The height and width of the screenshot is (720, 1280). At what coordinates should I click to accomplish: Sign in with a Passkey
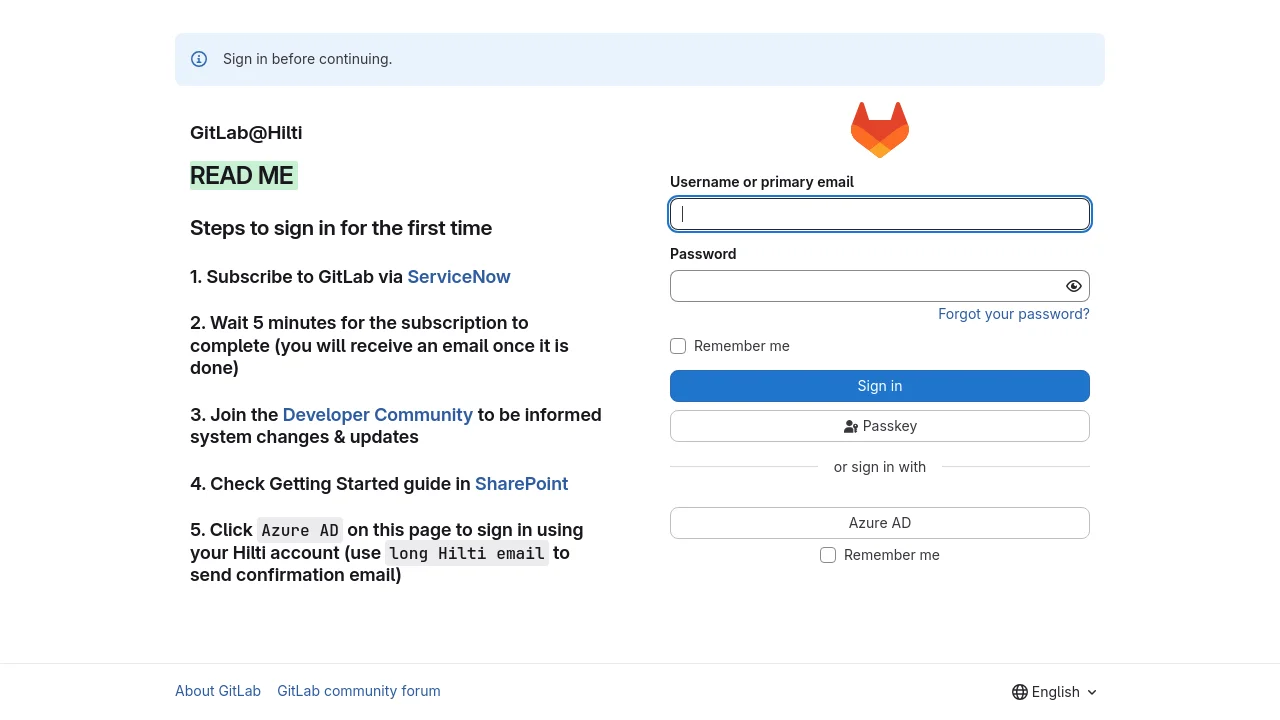(x=880, y=426)
